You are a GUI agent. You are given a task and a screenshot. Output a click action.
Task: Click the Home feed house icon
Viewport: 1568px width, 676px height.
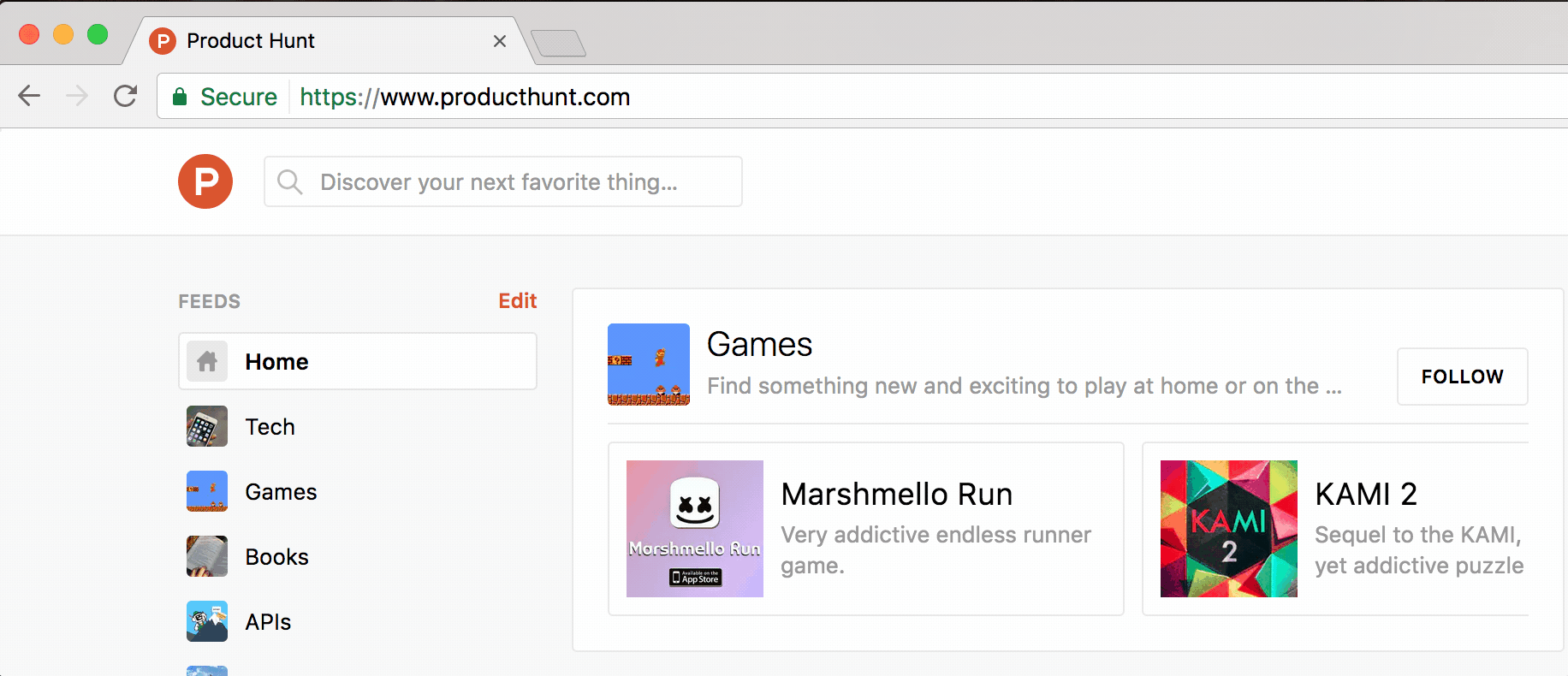(x=207, y=361)
